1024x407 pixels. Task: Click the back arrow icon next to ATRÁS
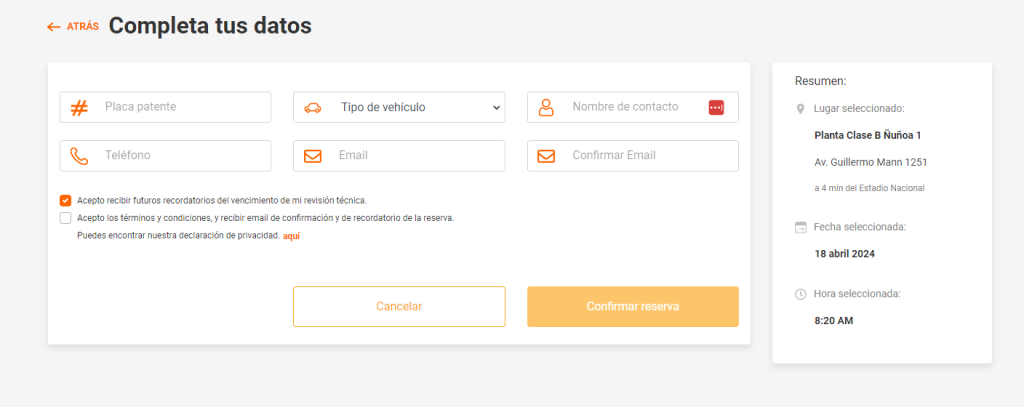tap(54, 27)
